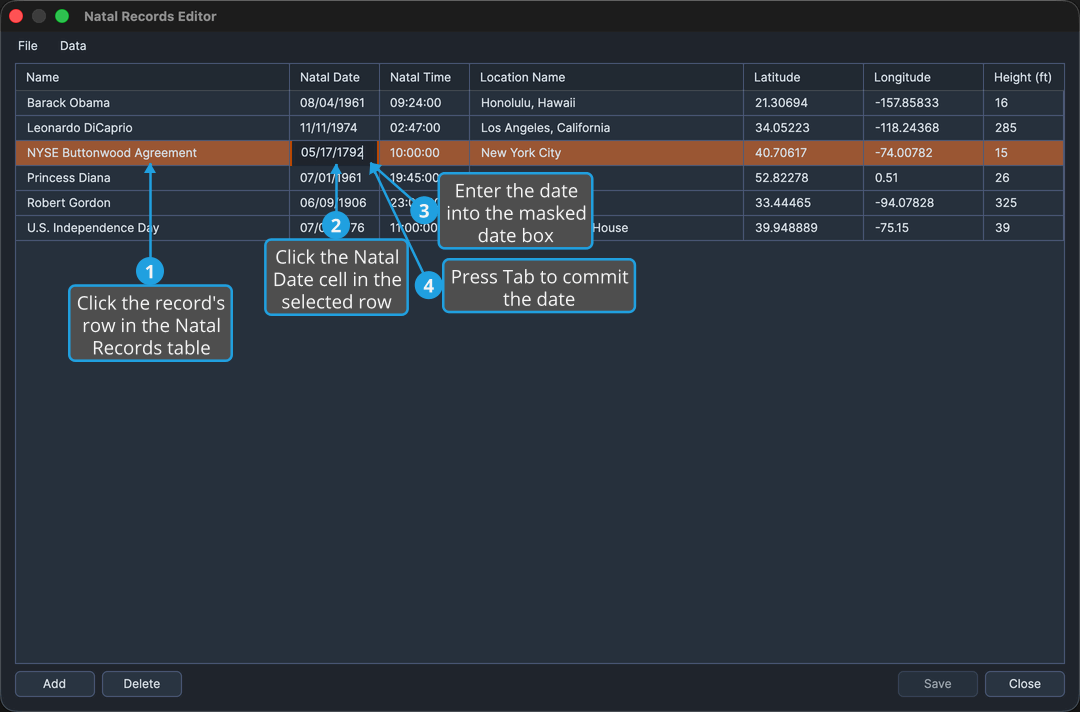1080x712 pixels.
Task: Click latitude 39.948889 cell
Action: [803, 228]
